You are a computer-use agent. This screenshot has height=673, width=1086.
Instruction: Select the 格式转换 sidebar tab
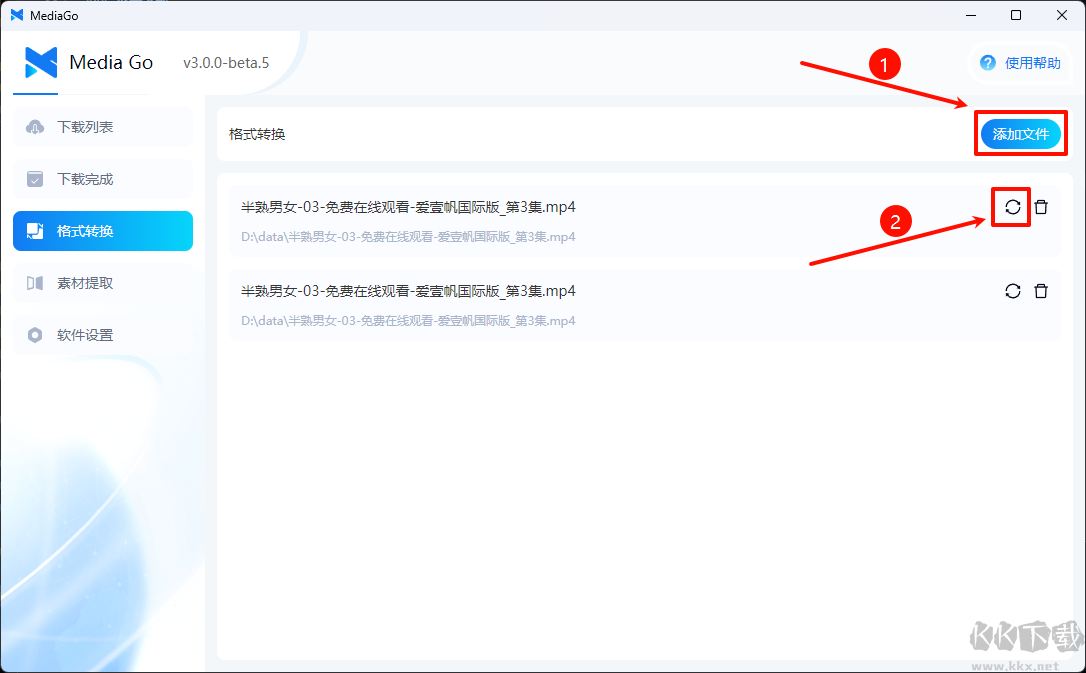click(103, 231)
